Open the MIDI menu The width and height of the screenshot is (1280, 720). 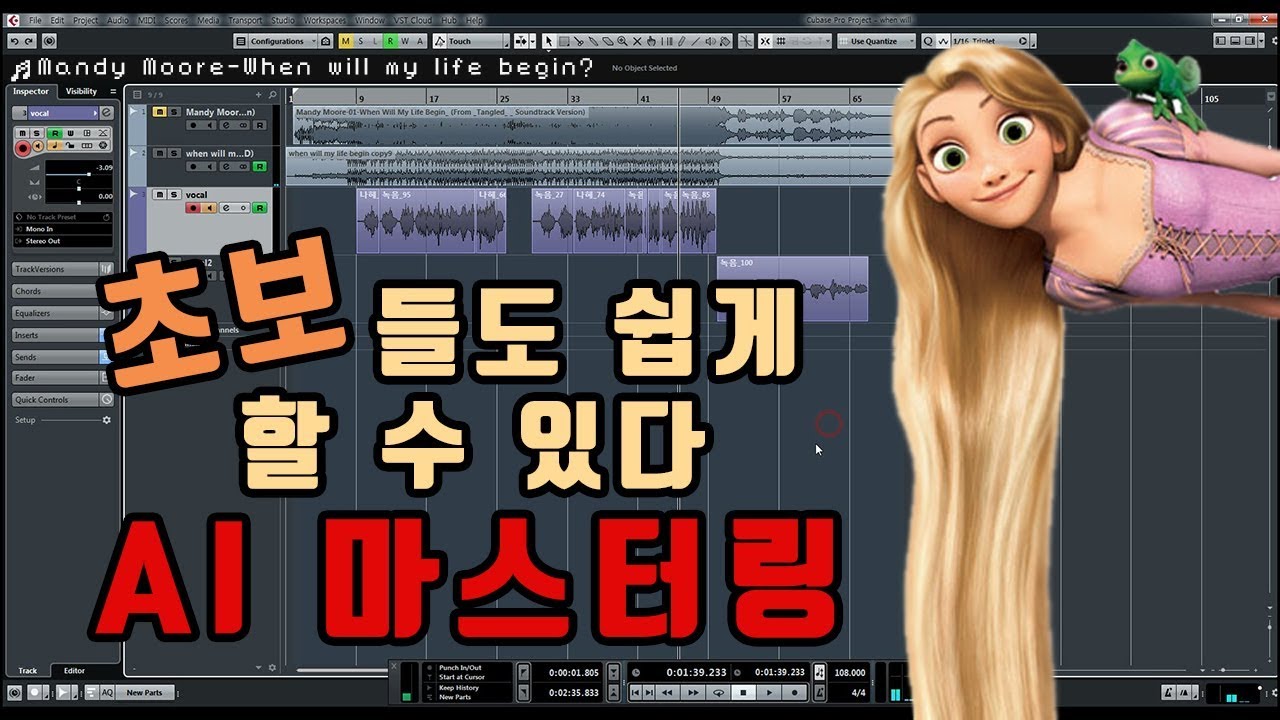(x=147, y=20)
